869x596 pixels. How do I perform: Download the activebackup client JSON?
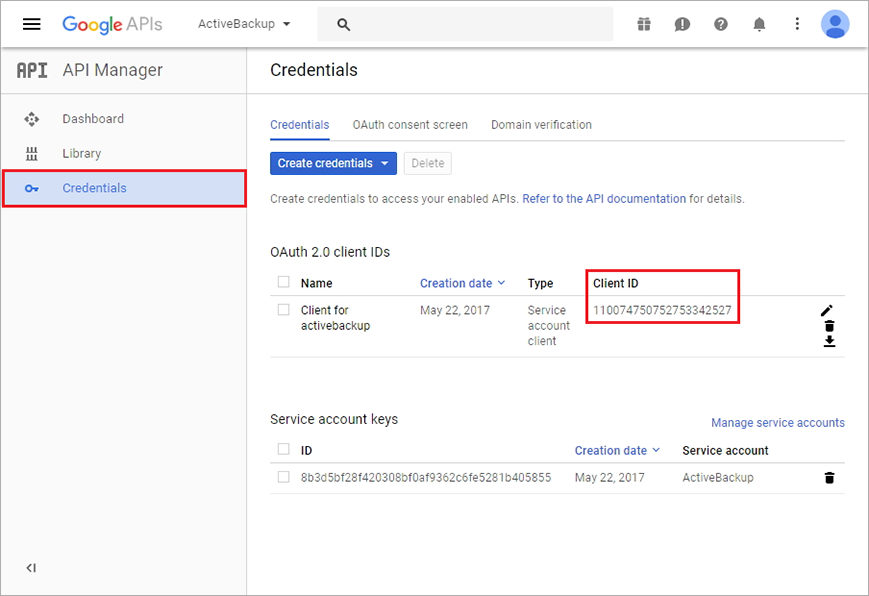829,341
